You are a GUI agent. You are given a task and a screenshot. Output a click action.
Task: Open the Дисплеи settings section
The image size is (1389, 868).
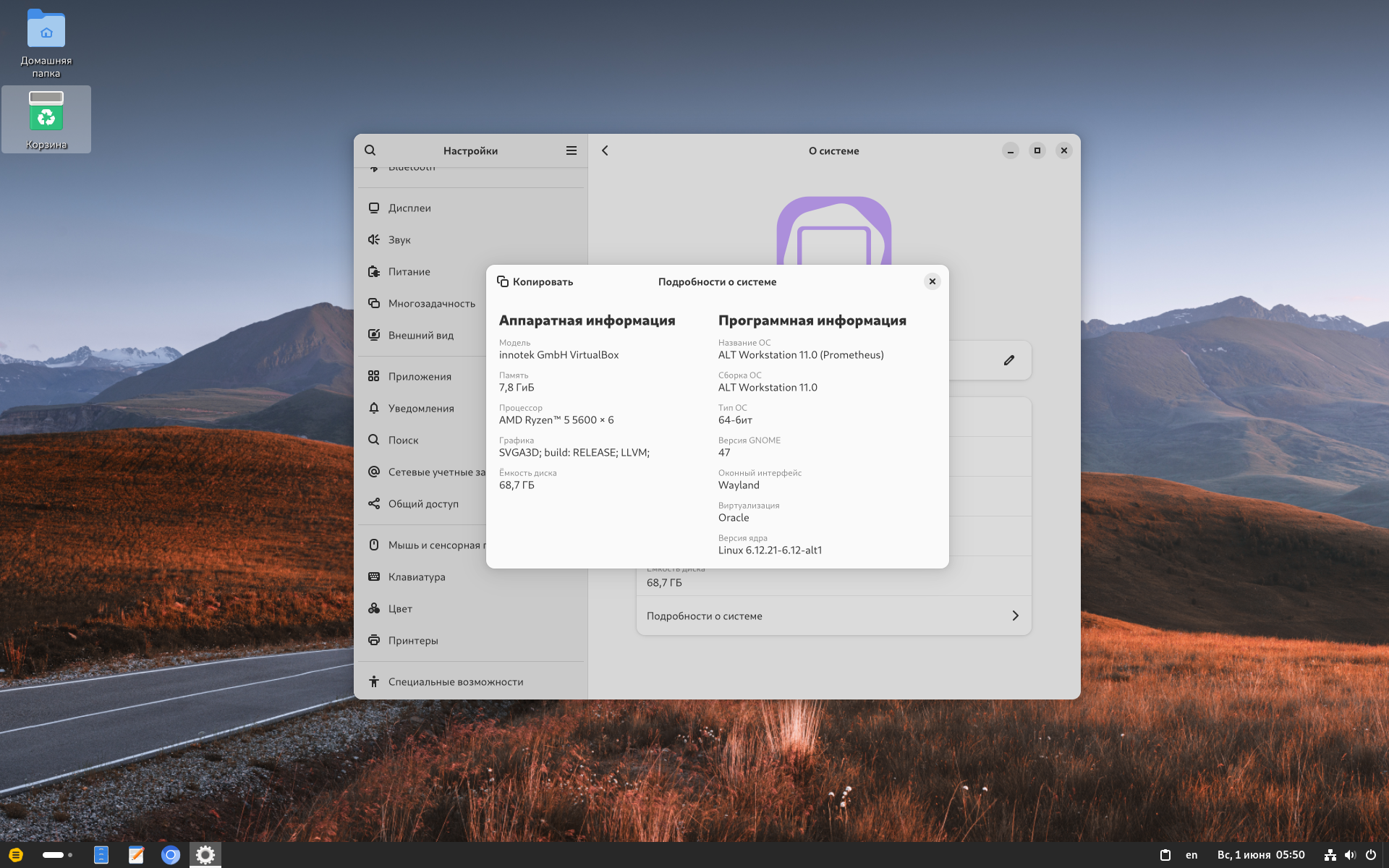pyautogui.click(x=409, y=208)
